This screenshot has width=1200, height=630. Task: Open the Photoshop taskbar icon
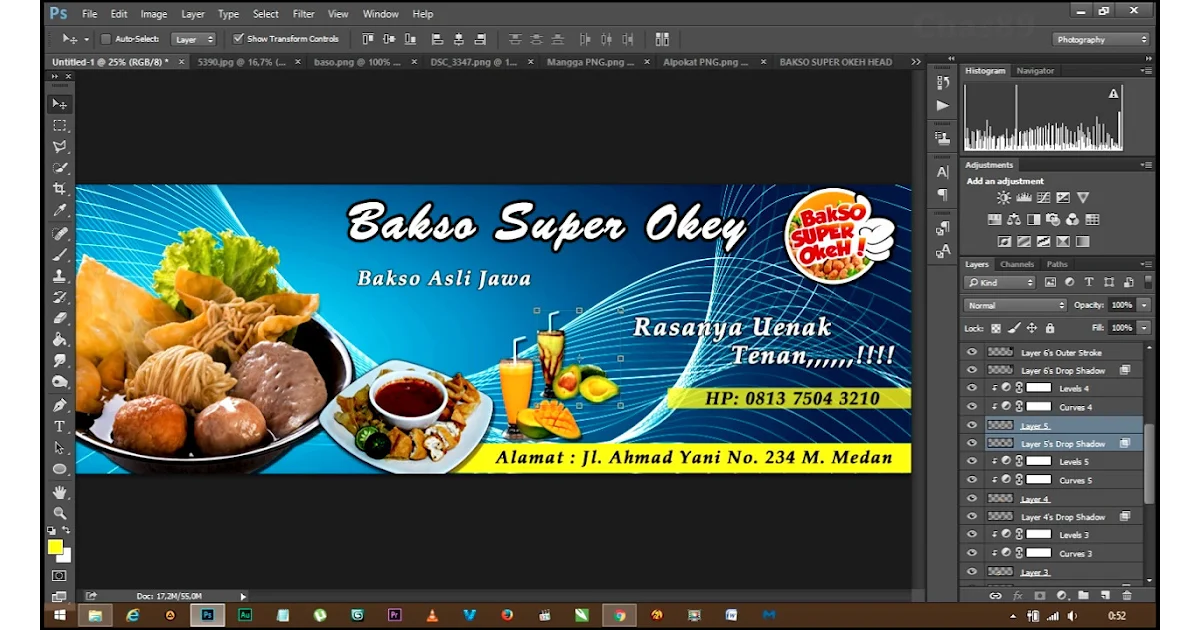[207, 615]
